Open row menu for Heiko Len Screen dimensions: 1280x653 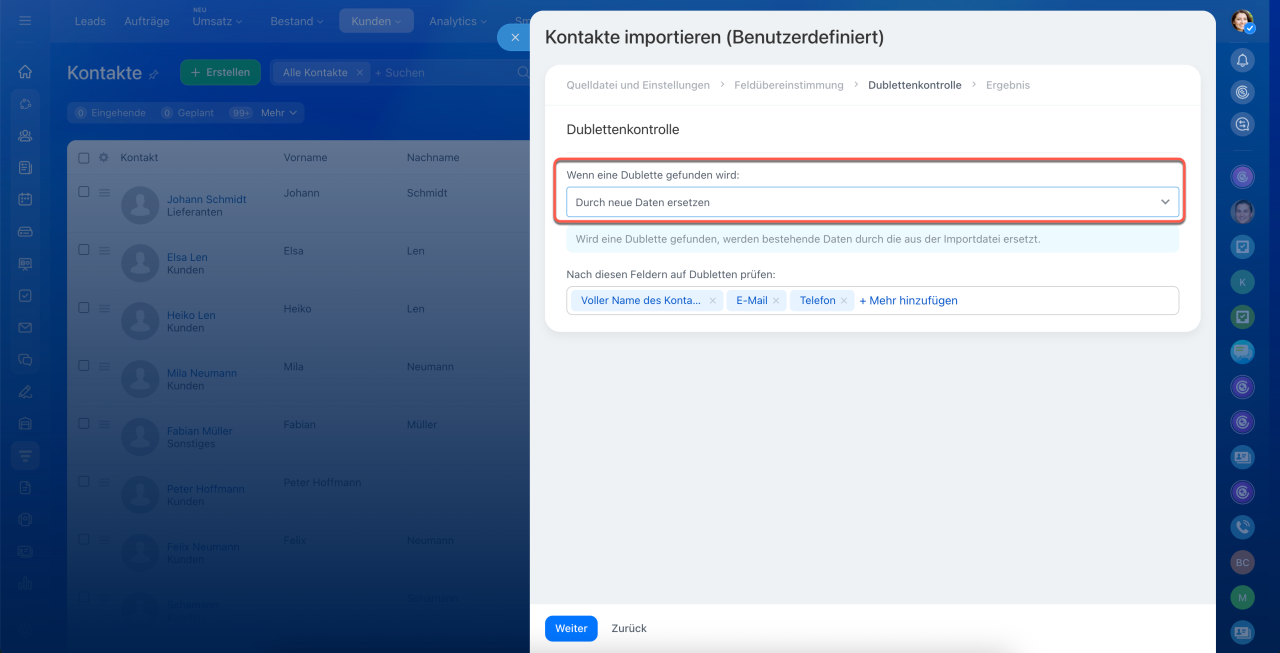coord(103,308)
